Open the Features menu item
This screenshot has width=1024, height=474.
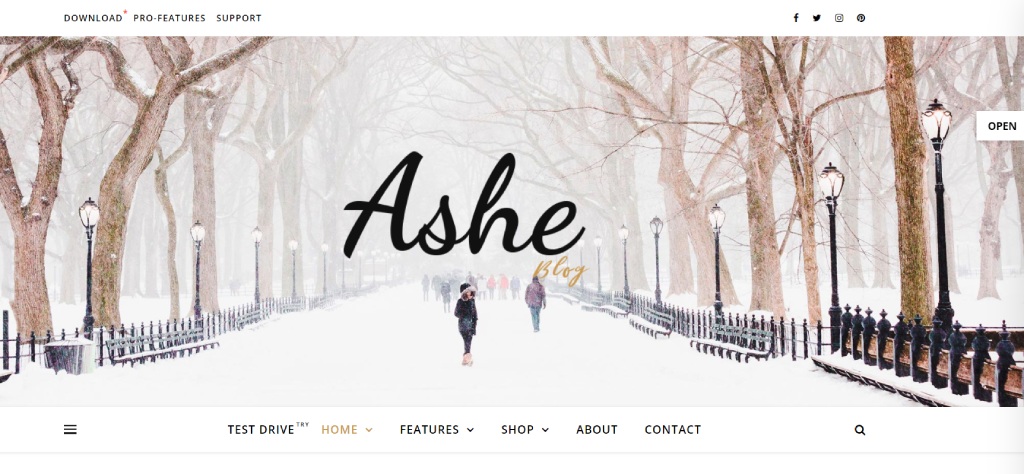429,430
